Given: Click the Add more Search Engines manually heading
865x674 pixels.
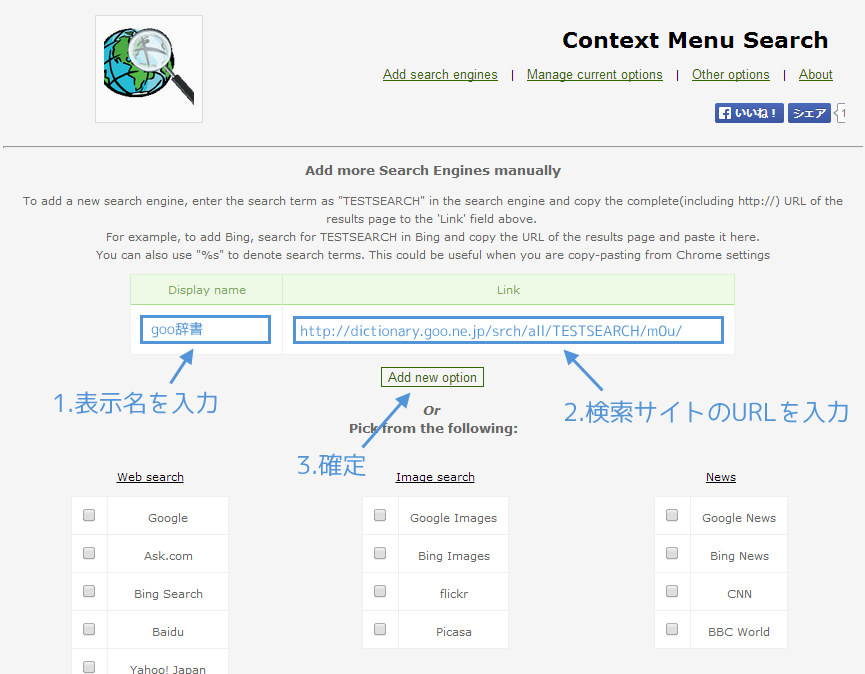Looking at the screenshot, I should coord(433,170).
